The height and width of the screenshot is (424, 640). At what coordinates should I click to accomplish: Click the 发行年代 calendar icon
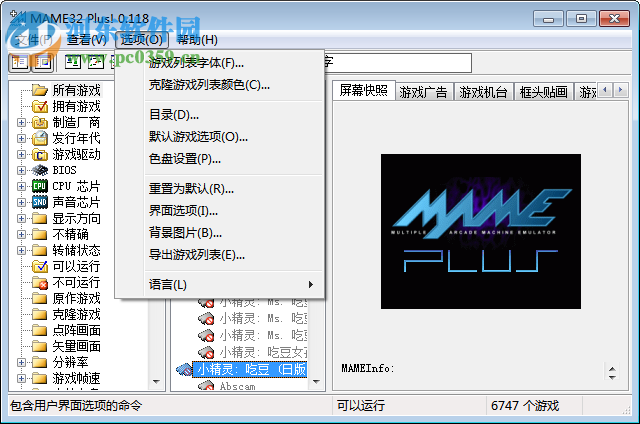tap(40, 138)
